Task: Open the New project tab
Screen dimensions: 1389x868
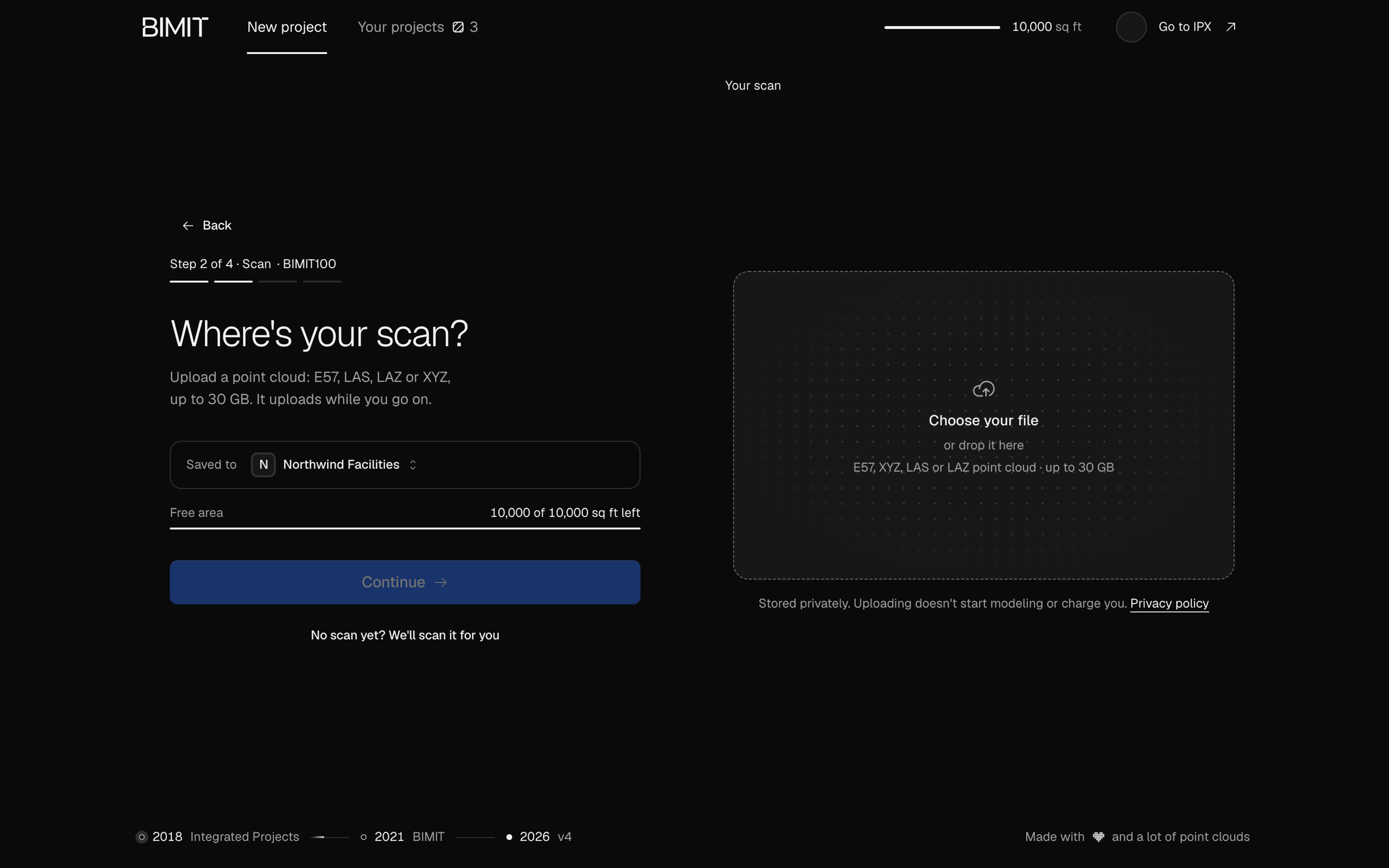Action: click(287, 27)
